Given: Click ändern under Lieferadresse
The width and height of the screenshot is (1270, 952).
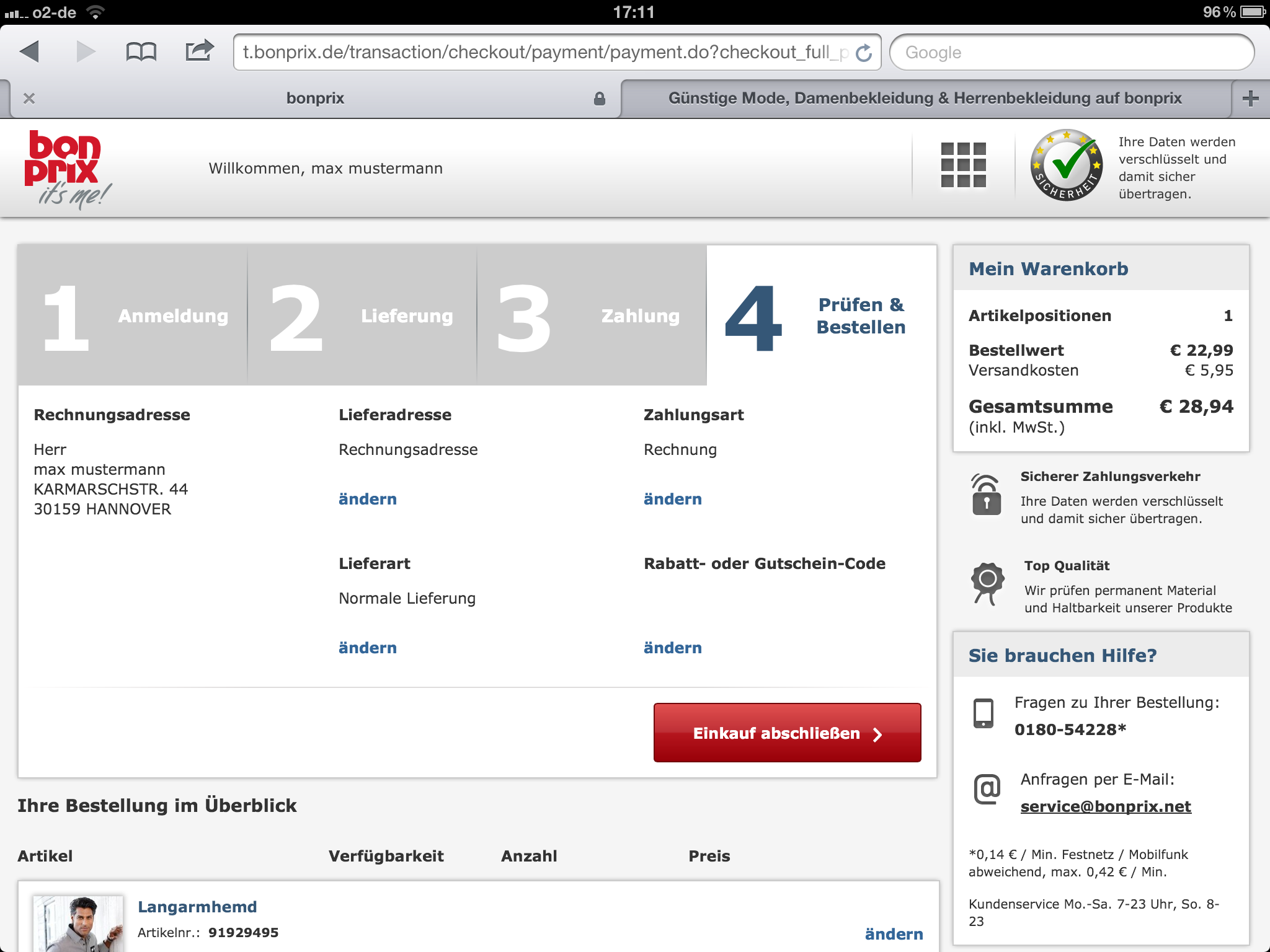Looking at the screenshot, I should [x=367, y=499].
